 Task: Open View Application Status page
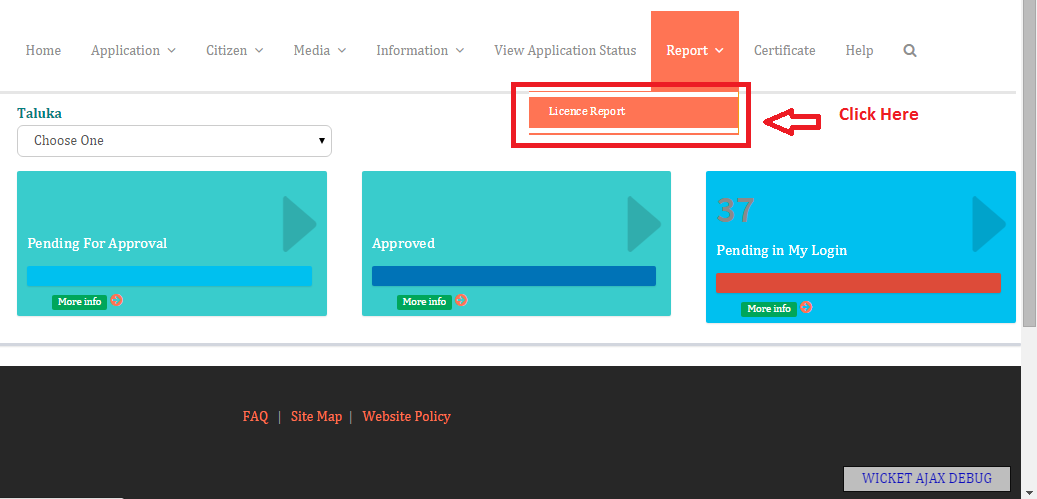coord(565,51)
